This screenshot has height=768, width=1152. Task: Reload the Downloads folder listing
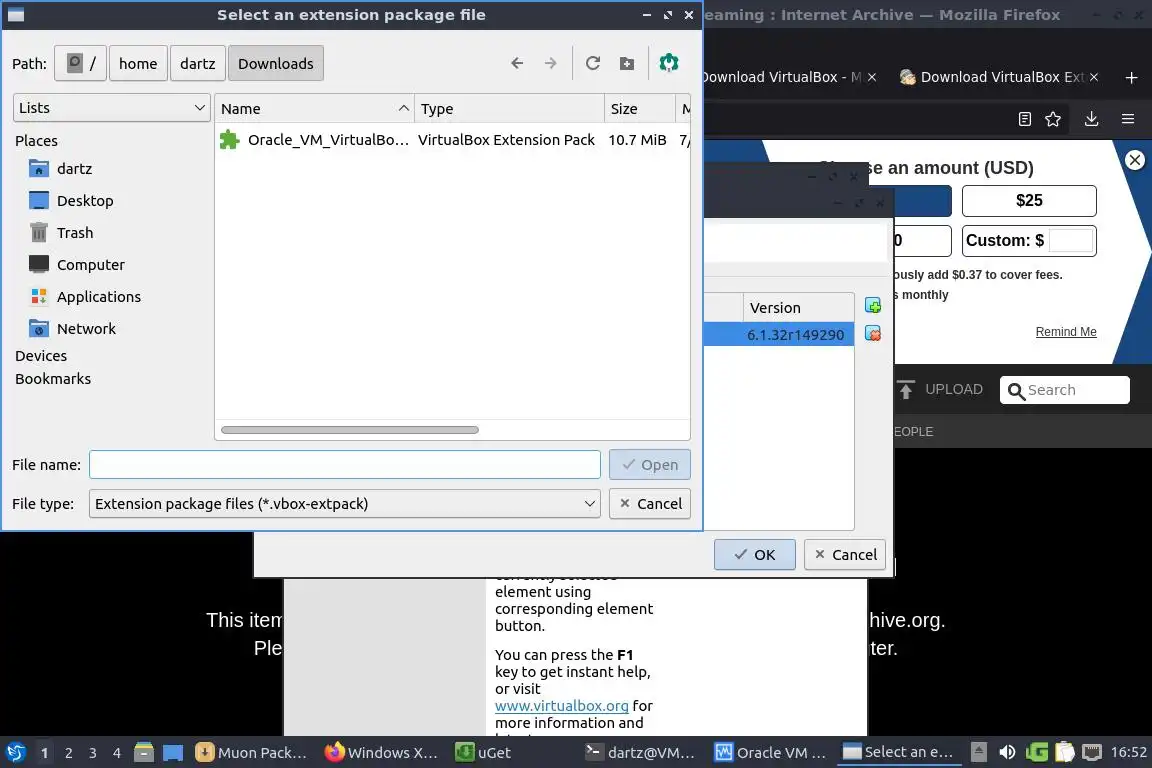[593, 63]
